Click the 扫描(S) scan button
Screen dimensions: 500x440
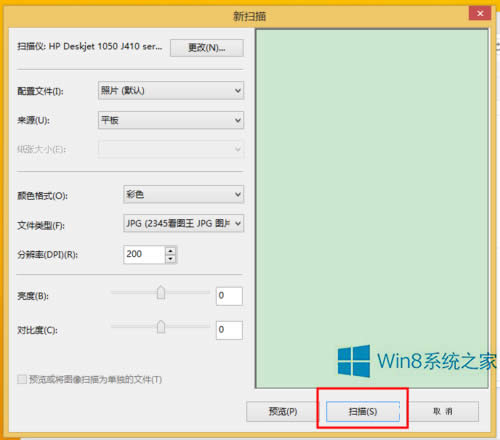click(x=363, y=412)
